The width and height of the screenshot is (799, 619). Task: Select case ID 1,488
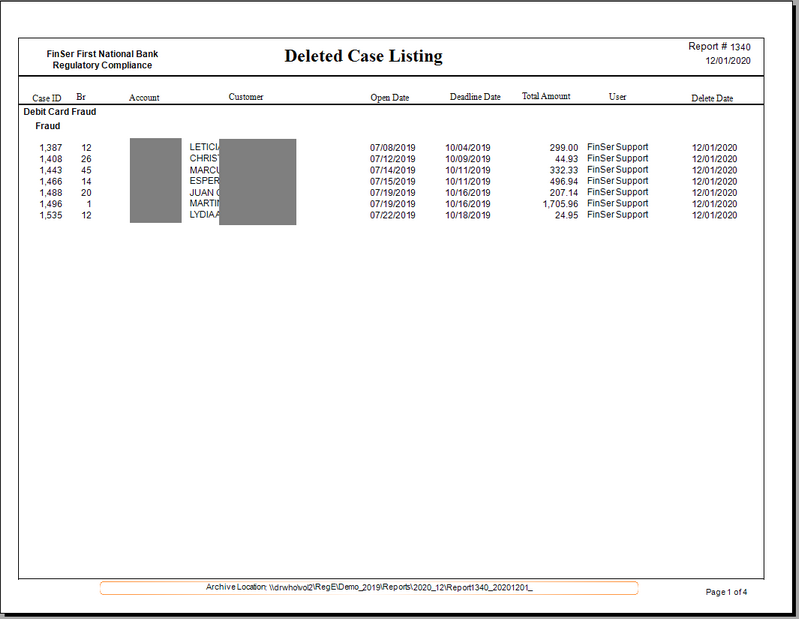point(51,193)
